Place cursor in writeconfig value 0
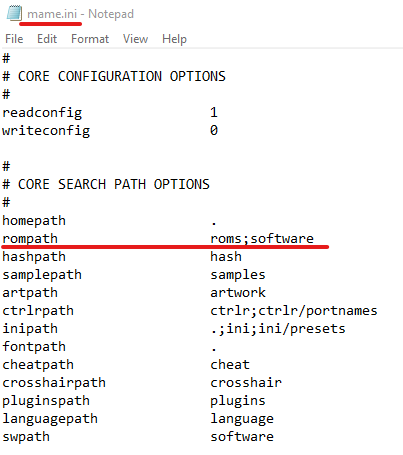 tap(214, 130)
